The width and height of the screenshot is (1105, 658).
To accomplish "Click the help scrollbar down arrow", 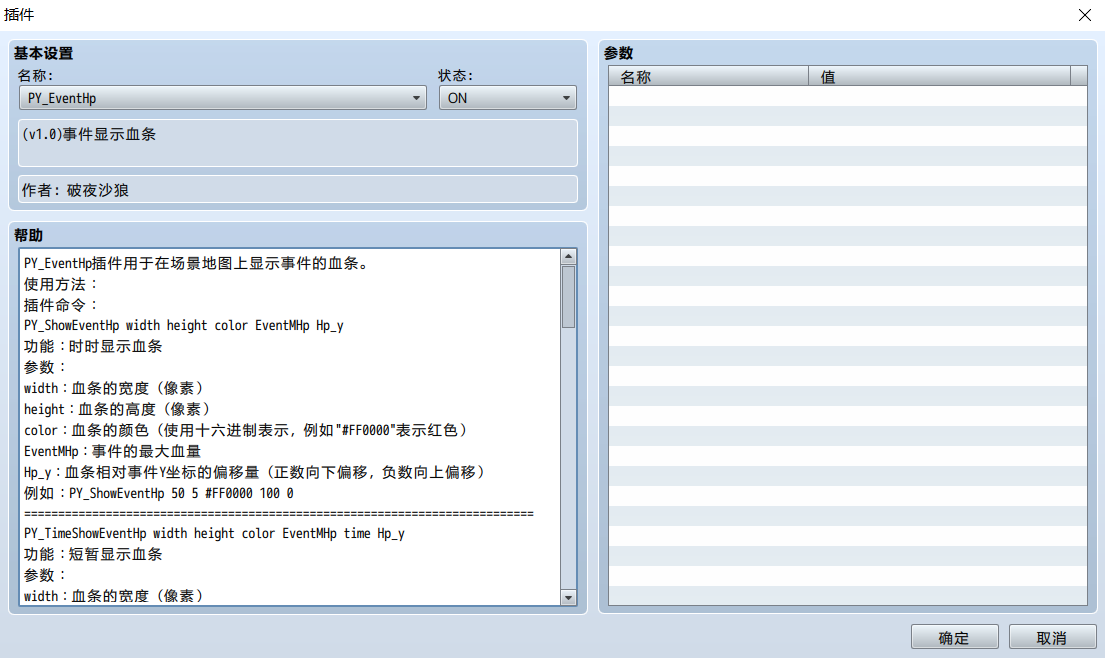I will 568,597.
